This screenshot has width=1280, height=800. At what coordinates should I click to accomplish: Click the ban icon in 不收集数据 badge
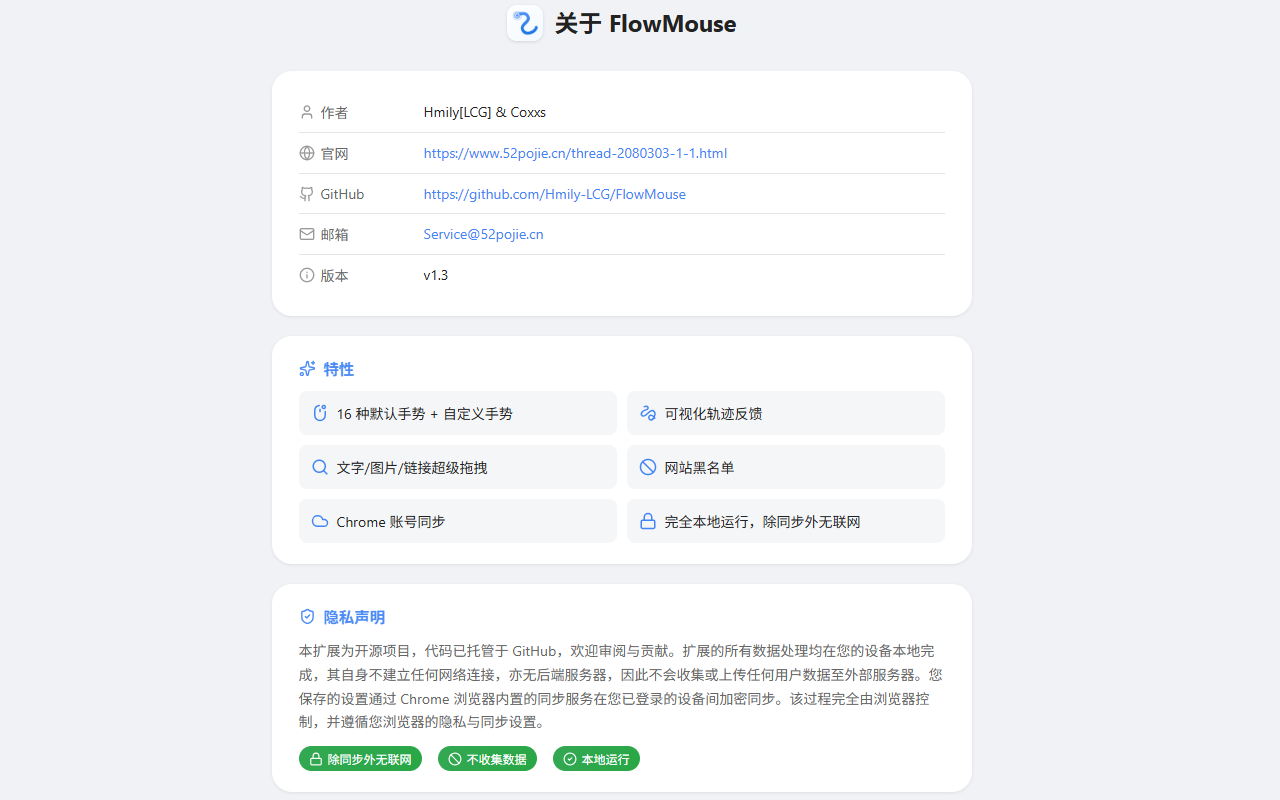point(455,759)
